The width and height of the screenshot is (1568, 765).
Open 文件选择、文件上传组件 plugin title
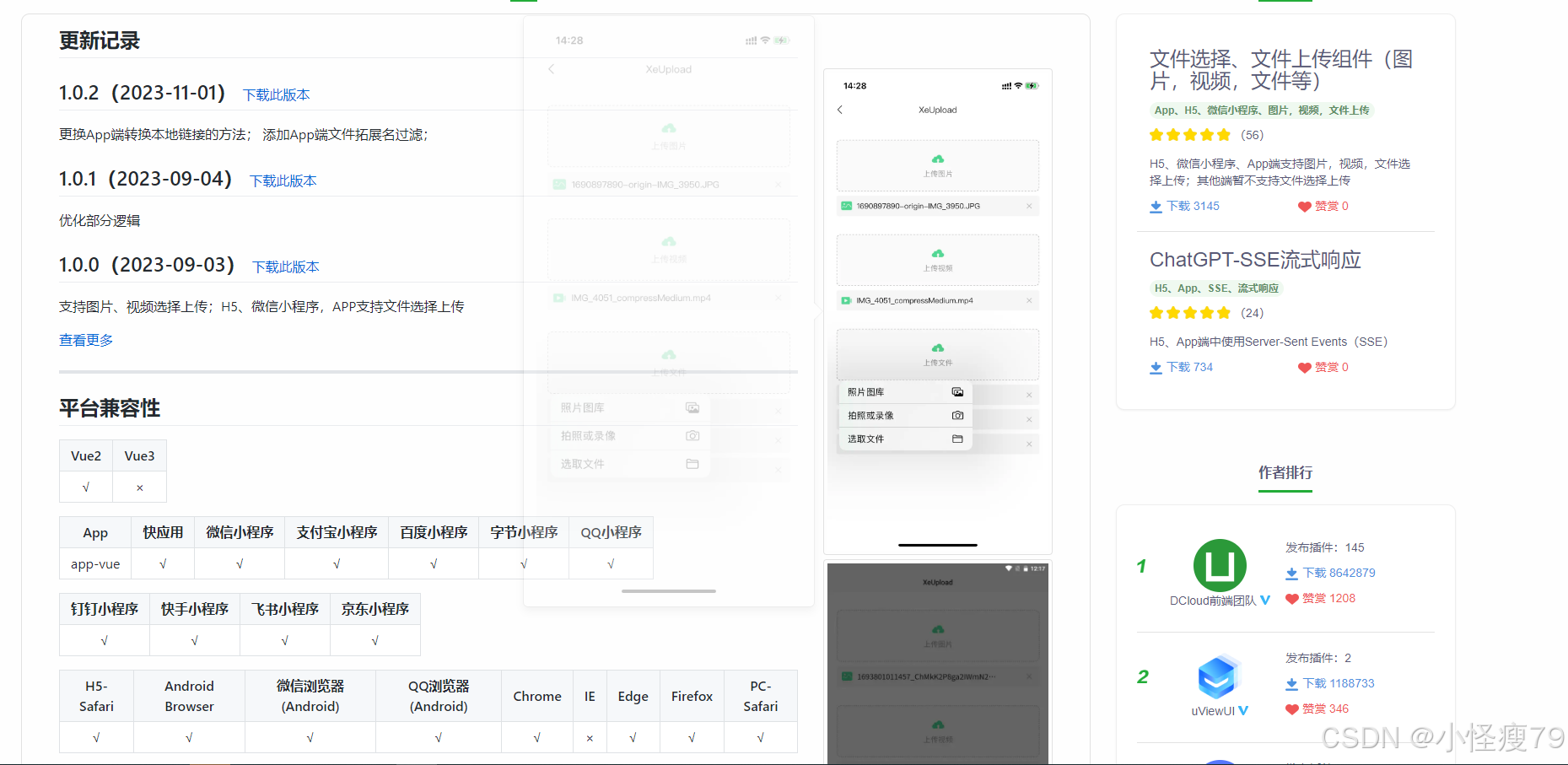(x=1280, y=70)
